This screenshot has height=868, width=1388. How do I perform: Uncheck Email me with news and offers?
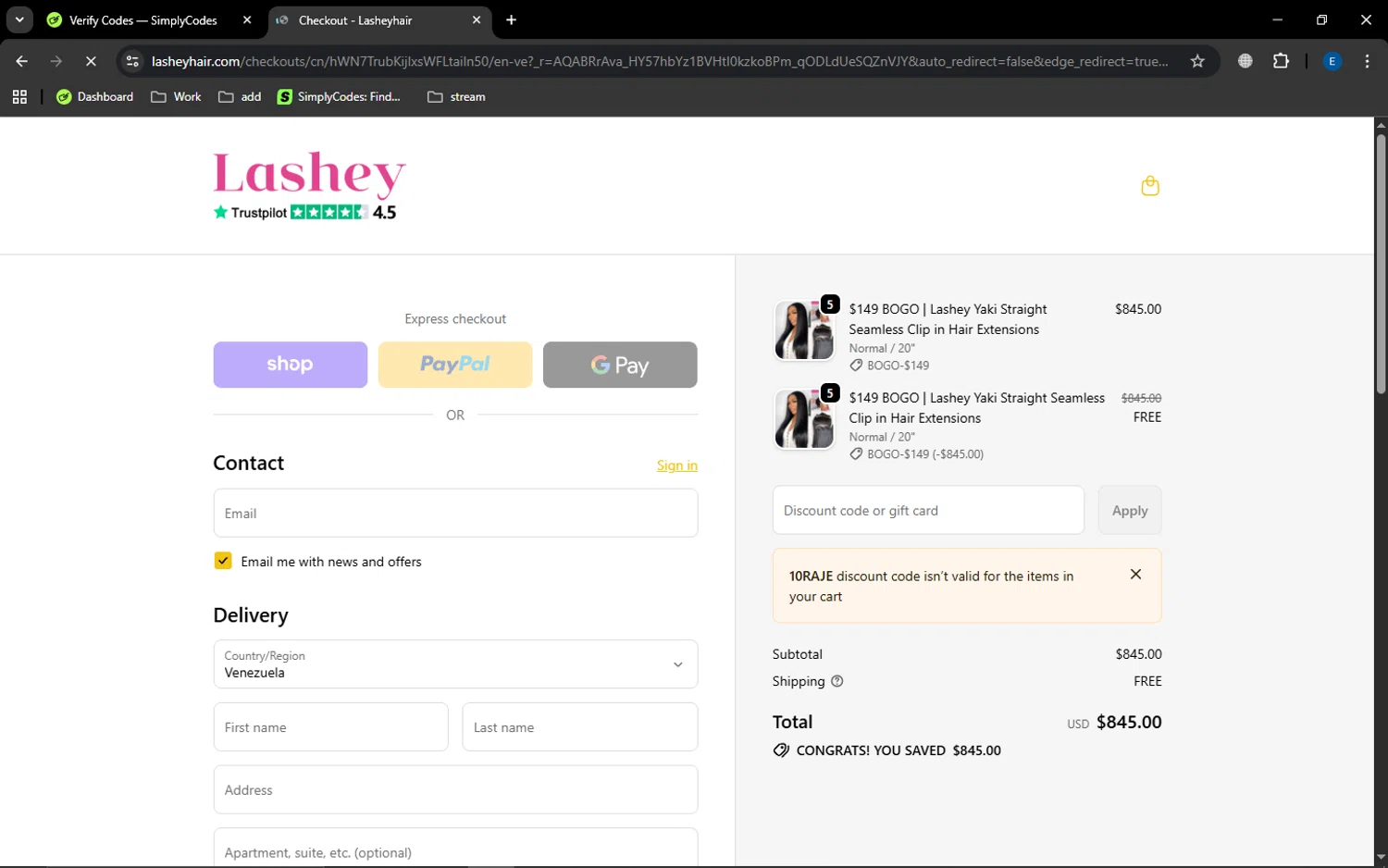[223, 561]
